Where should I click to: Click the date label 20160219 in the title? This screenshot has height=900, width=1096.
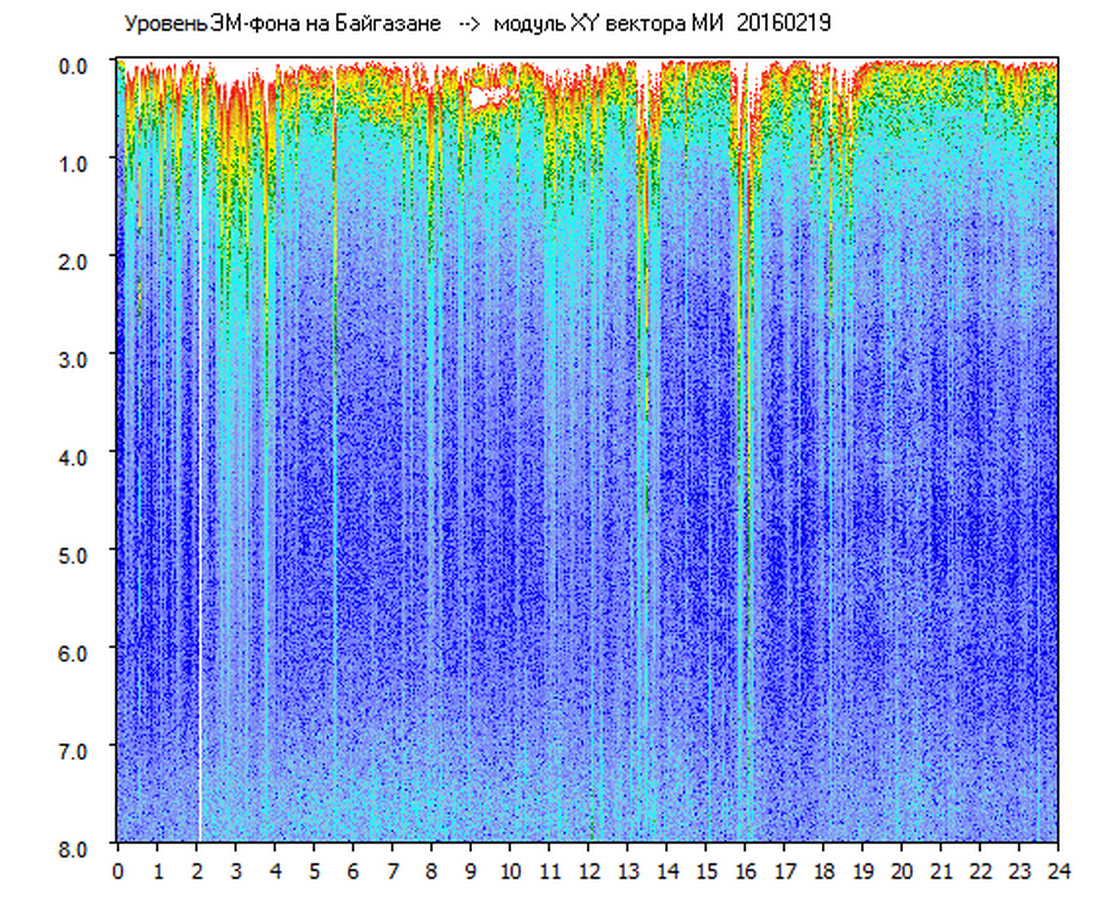point(783,24)
